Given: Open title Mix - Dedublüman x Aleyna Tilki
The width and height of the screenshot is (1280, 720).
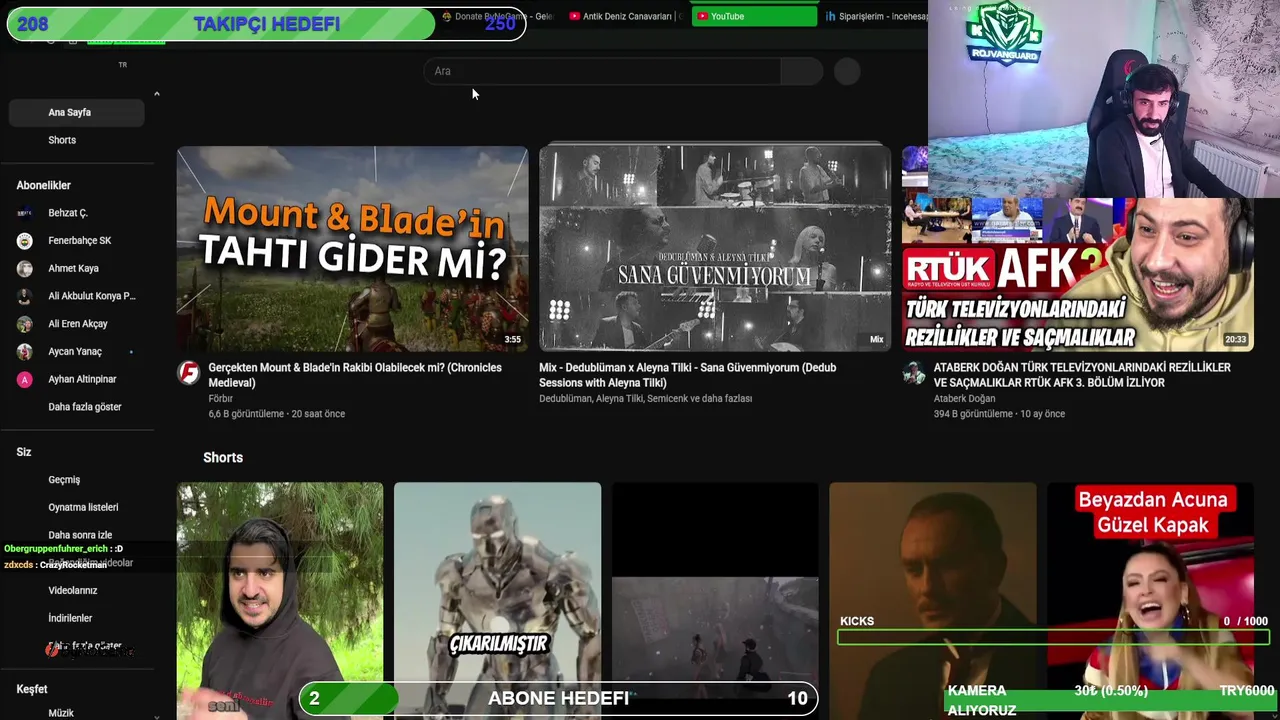Looking at the screenshot, I should click(x=687, y=375).
